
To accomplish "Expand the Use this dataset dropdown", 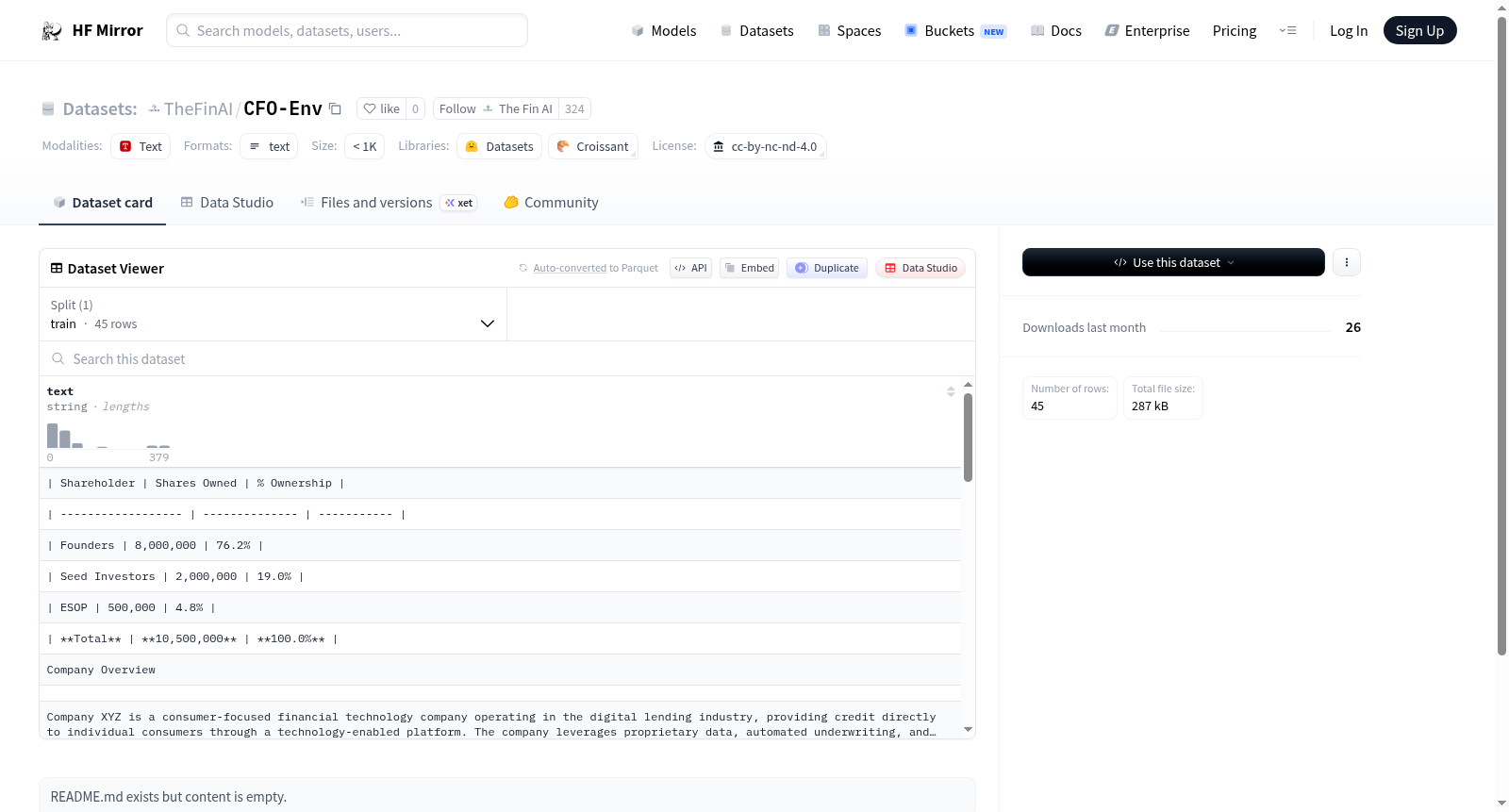I will pyautogui.click(x=1173, y=262).
